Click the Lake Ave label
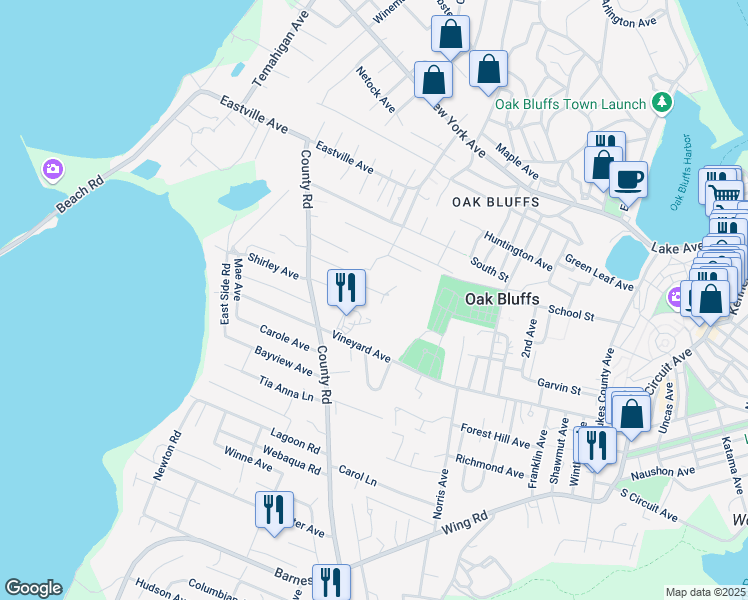Screen dimensions: 748x600 tap(677, 248)
